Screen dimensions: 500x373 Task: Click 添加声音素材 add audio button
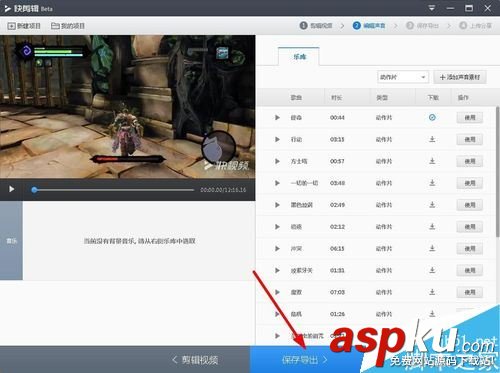(x=460, y=77)
